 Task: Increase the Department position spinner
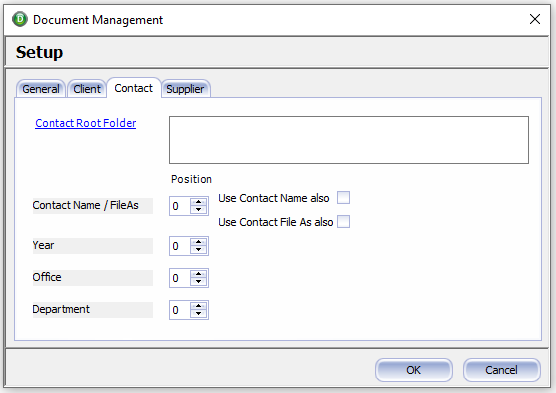click(x=198, y=306)
